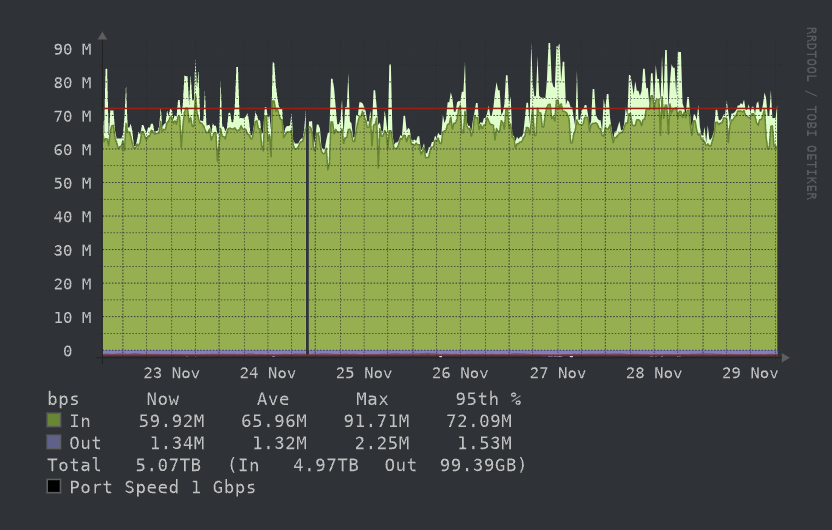
Task: Click the 28 Nov axis label
Action: [654, 373]
